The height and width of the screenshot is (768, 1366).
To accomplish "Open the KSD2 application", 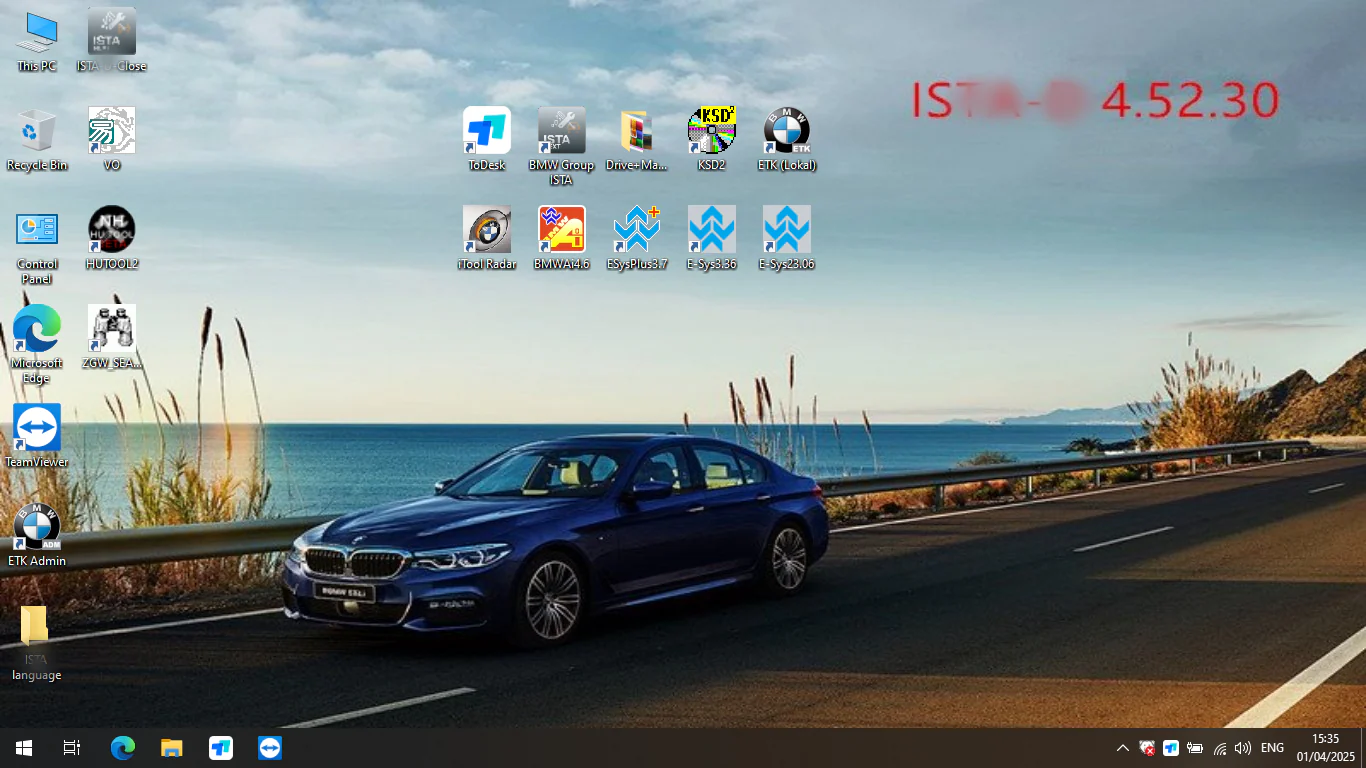I will pyautogui.click(x=711, y=130).
